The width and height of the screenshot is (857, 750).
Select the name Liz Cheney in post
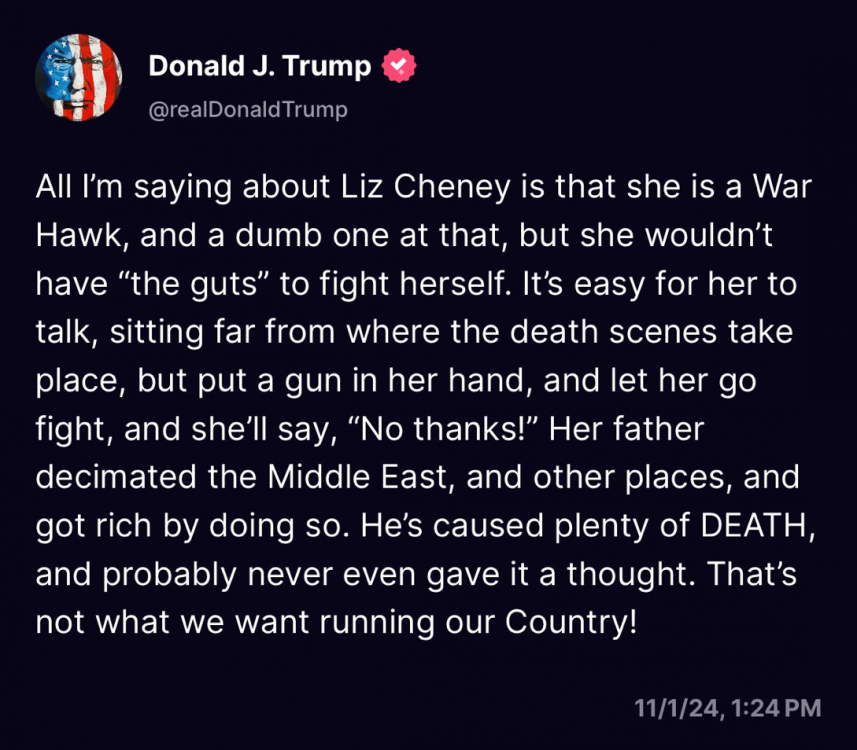[x=425, y=188]
